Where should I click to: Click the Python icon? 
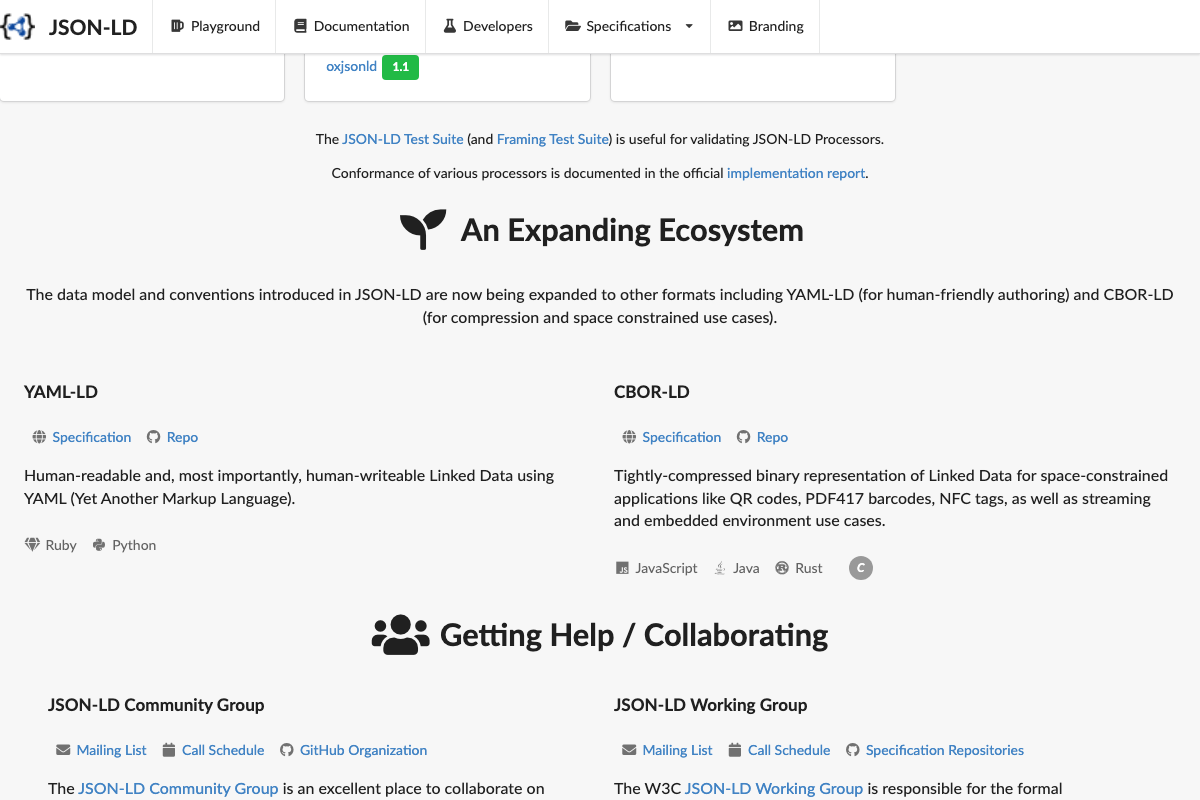99,545
